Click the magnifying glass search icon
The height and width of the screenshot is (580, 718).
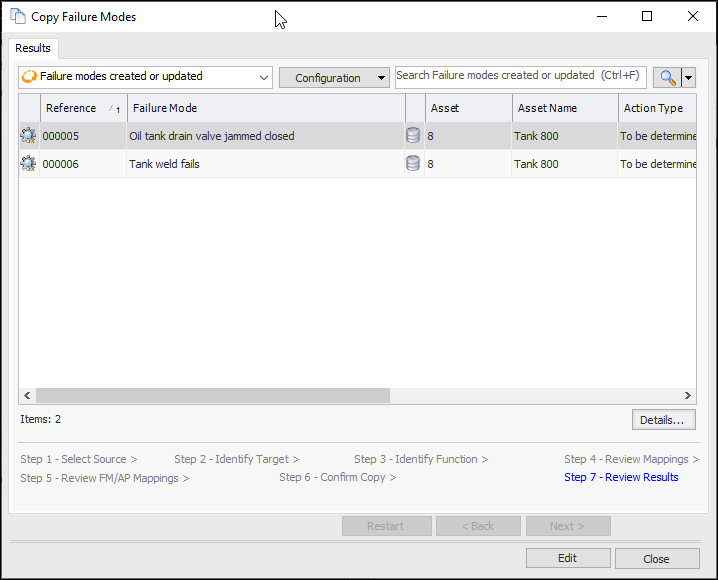[666, 78]
